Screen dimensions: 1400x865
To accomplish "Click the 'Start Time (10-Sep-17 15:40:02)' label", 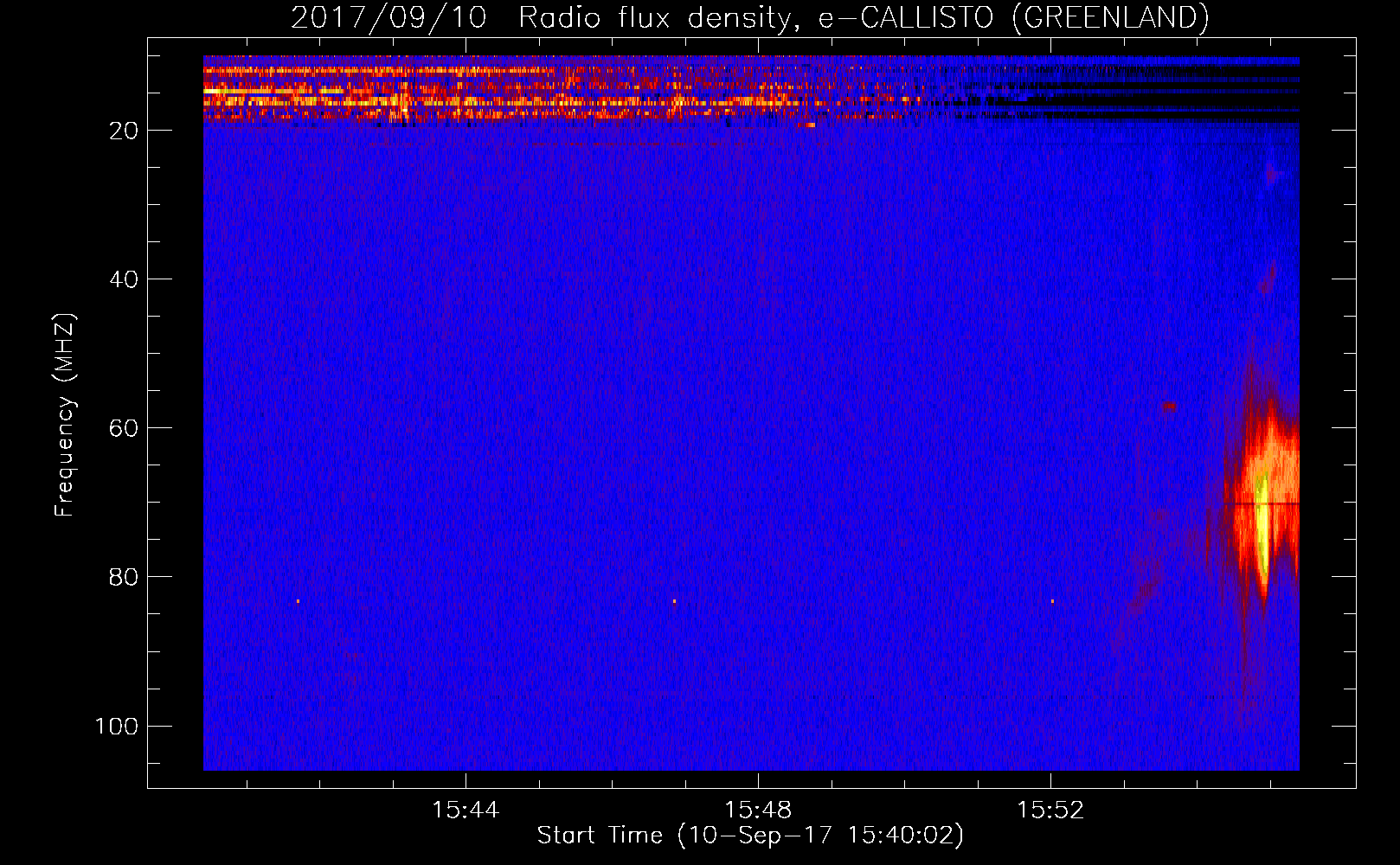I will (750, 836).
